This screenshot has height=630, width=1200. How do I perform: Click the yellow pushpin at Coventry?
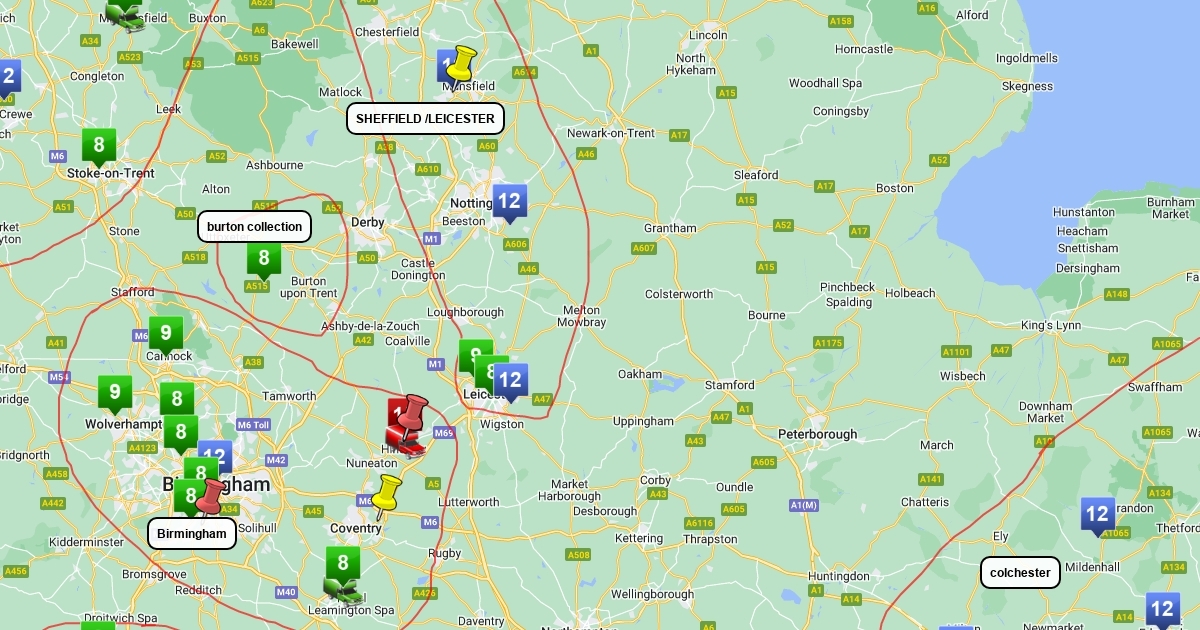point(385,497)
